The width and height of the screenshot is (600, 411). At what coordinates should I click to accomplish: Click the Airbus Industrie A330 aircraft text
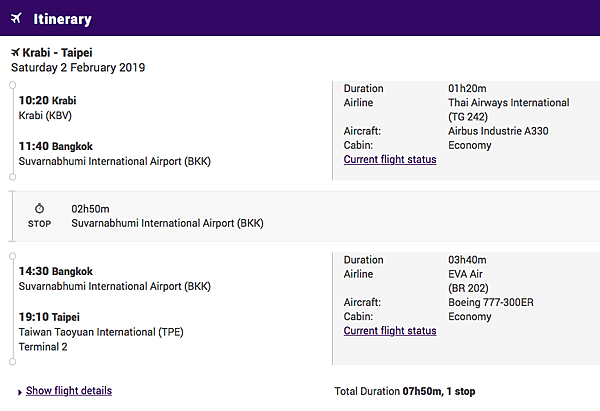click(498, 131)
